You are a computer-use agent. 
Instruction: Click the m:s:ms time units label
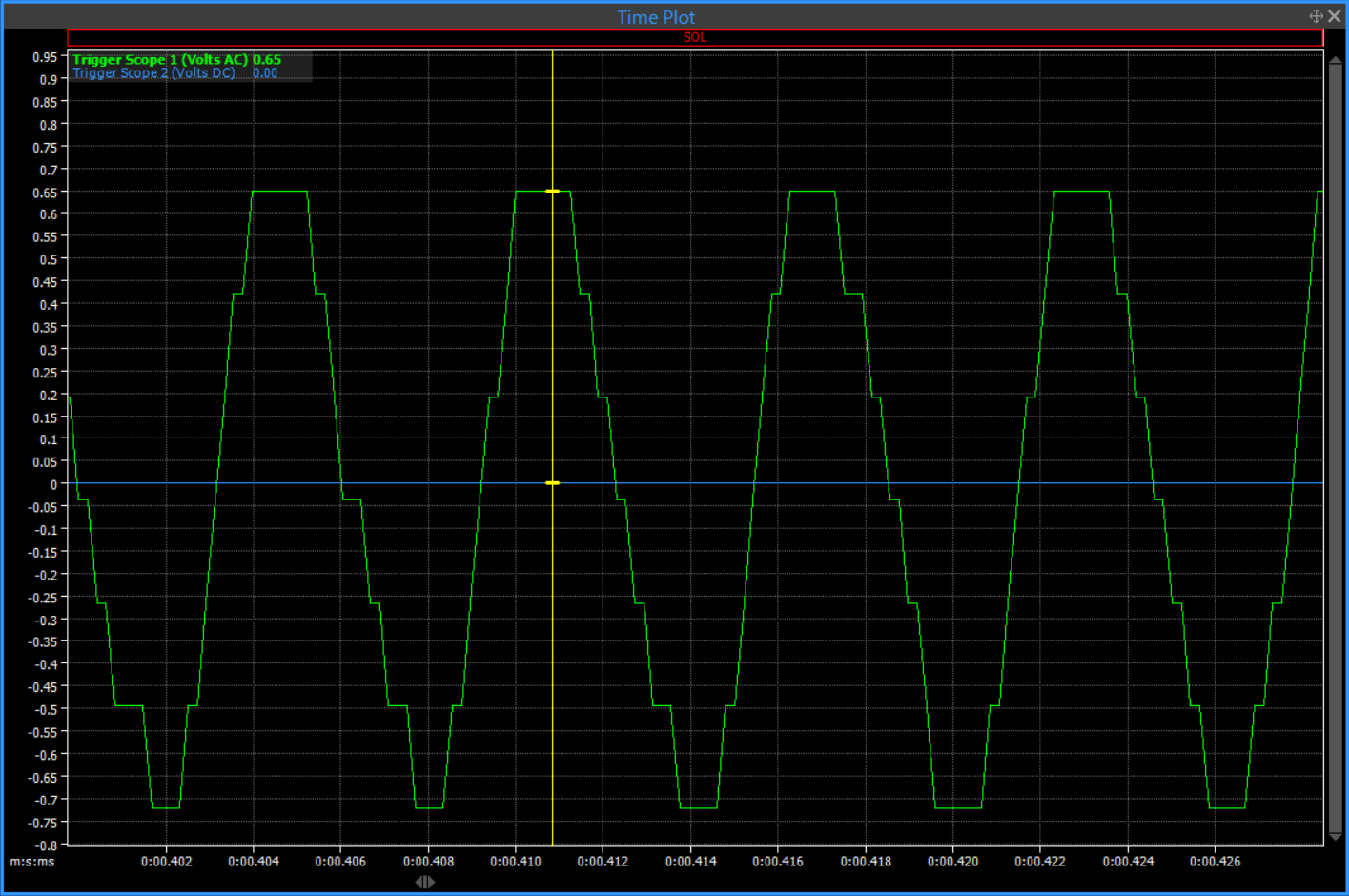coord(32,862)
